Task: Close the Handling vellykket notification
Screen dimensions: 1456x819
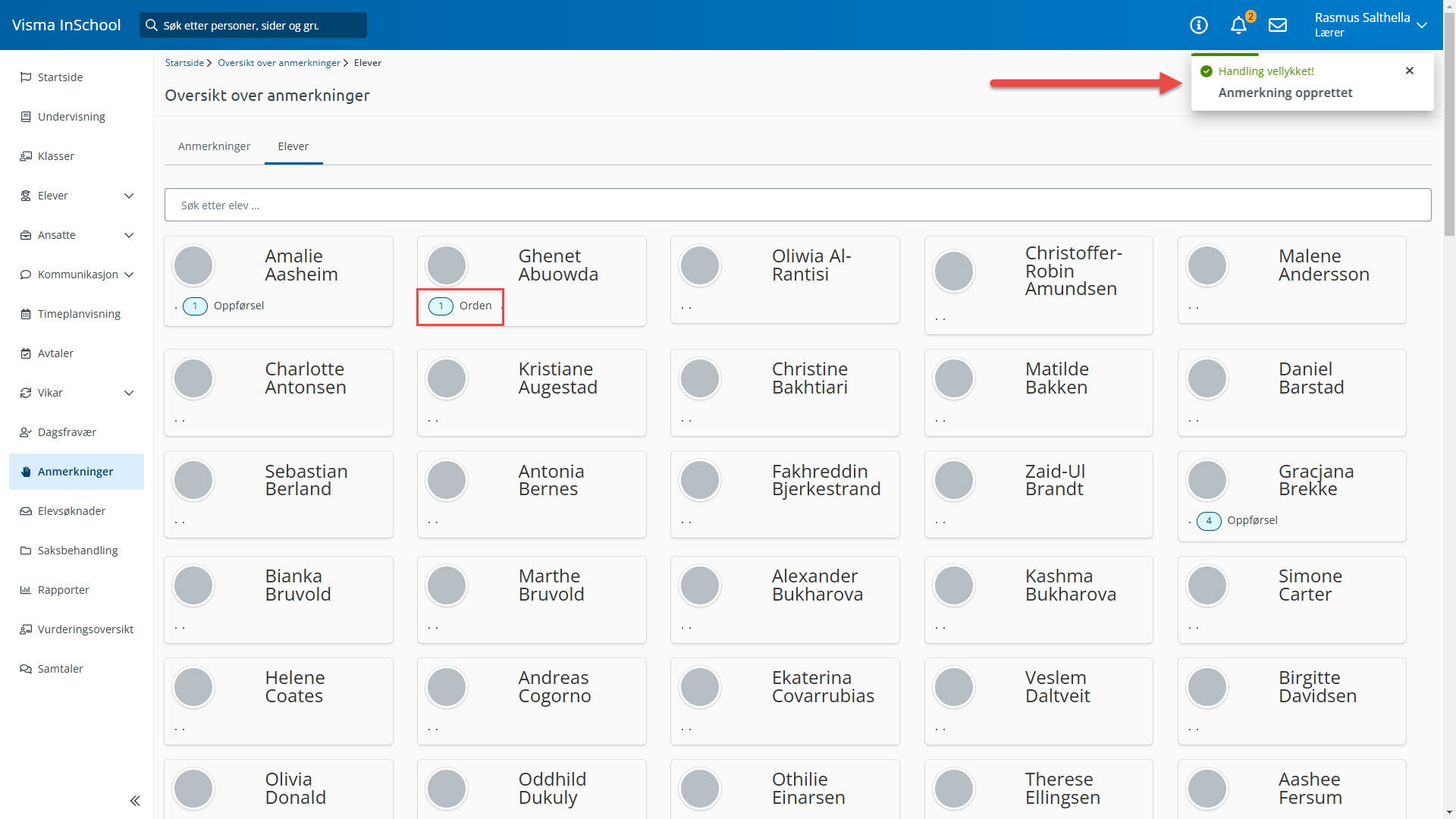Action: click(x=1409, y=71)
